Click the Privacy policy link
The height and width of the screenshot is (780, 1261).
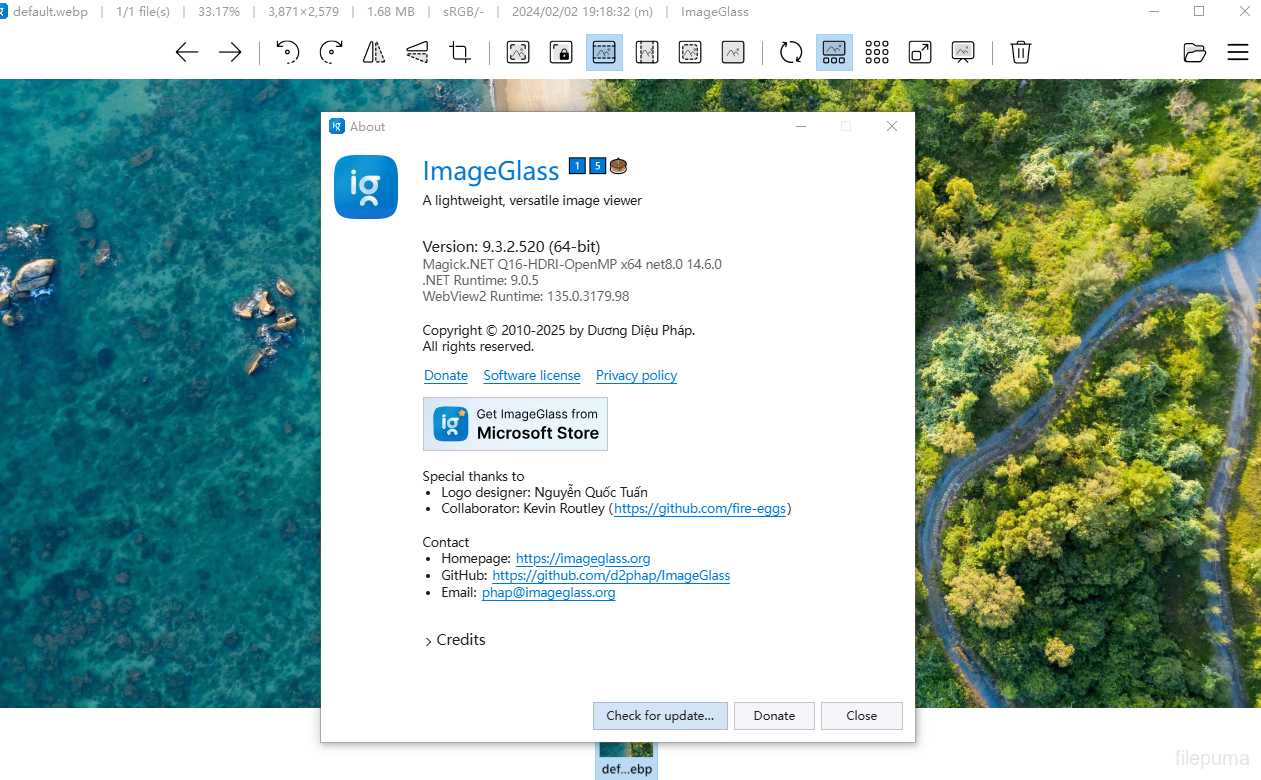[636, 376]
